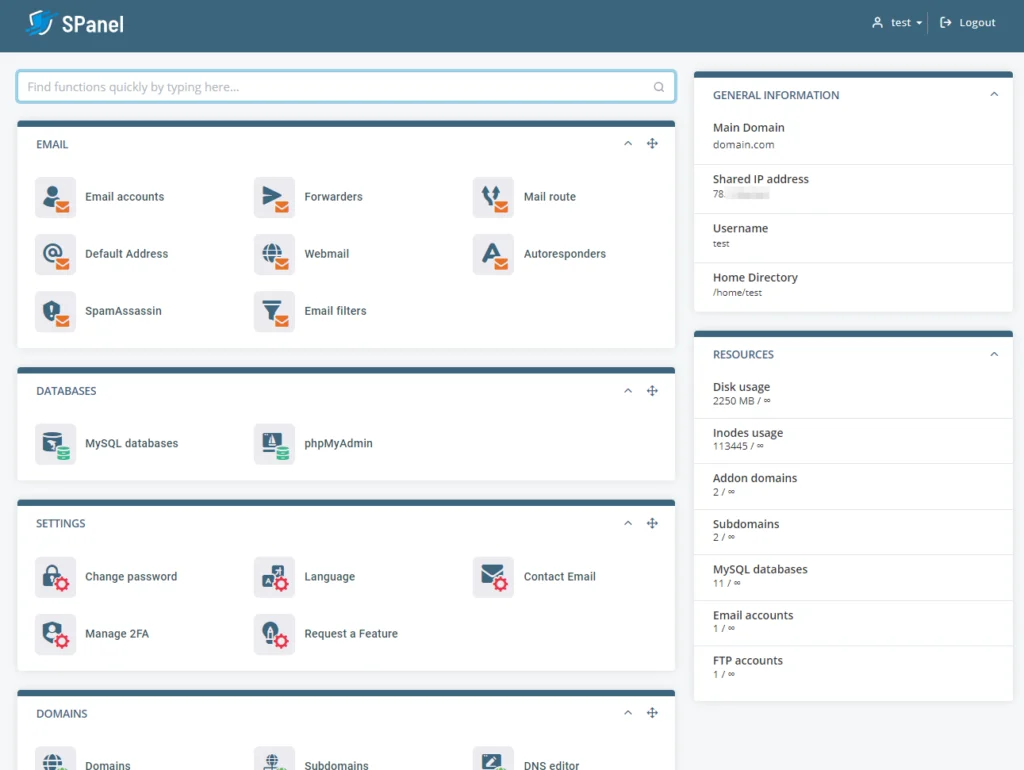
Task: Open the Email filters icon
Action: tap(274, 311)
